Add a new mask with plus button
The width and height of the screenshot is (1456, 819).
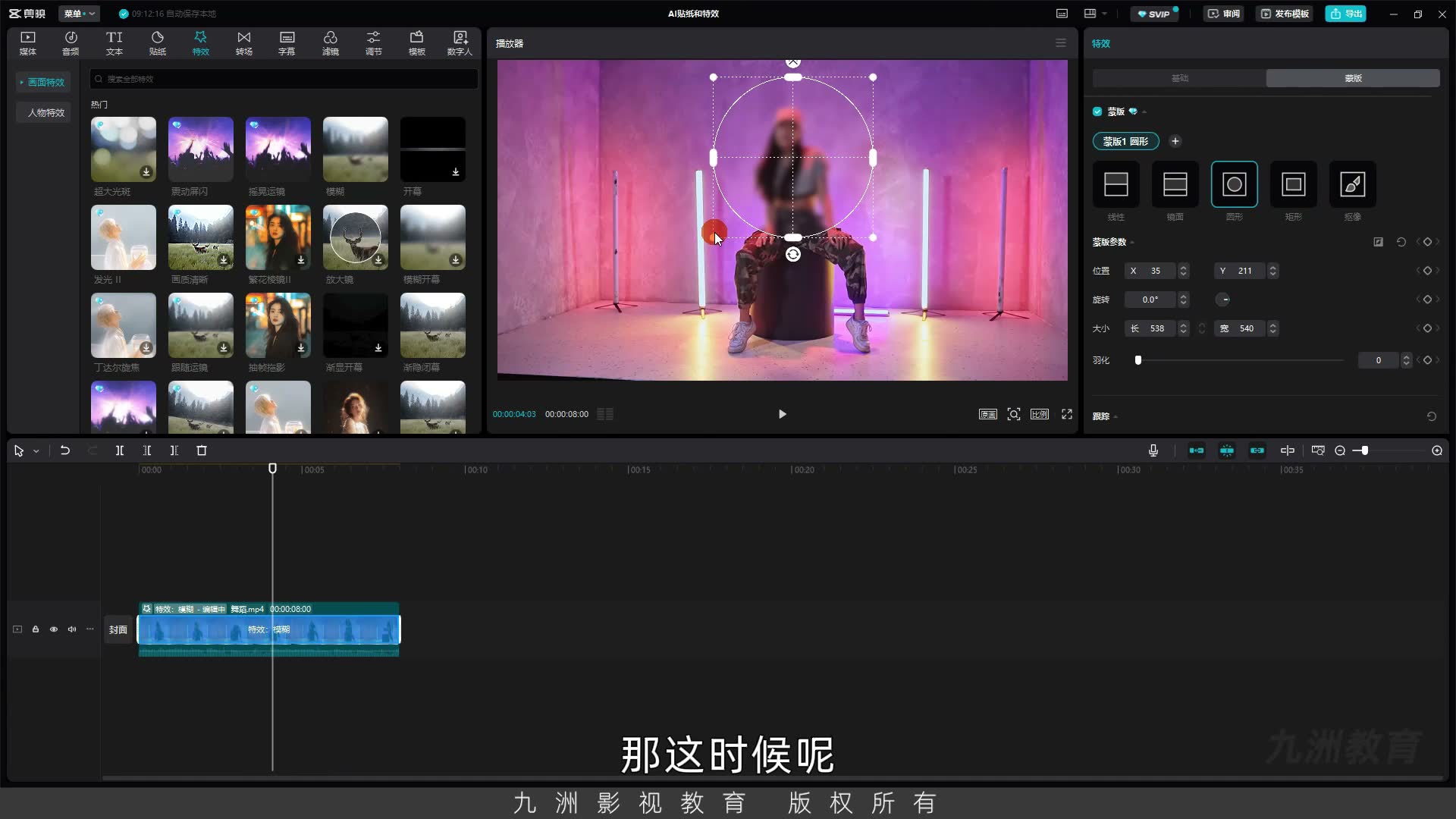coord(1175,141)
